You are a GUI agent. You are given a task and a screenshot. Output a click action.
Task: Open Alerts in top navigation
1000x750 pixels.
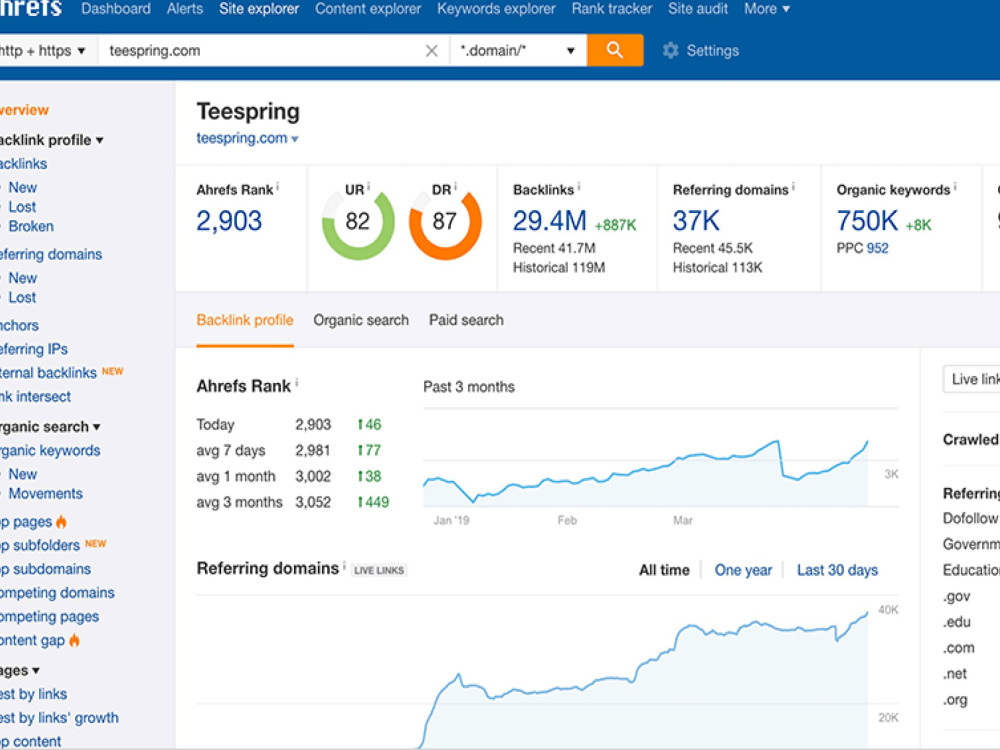(185, 9)
